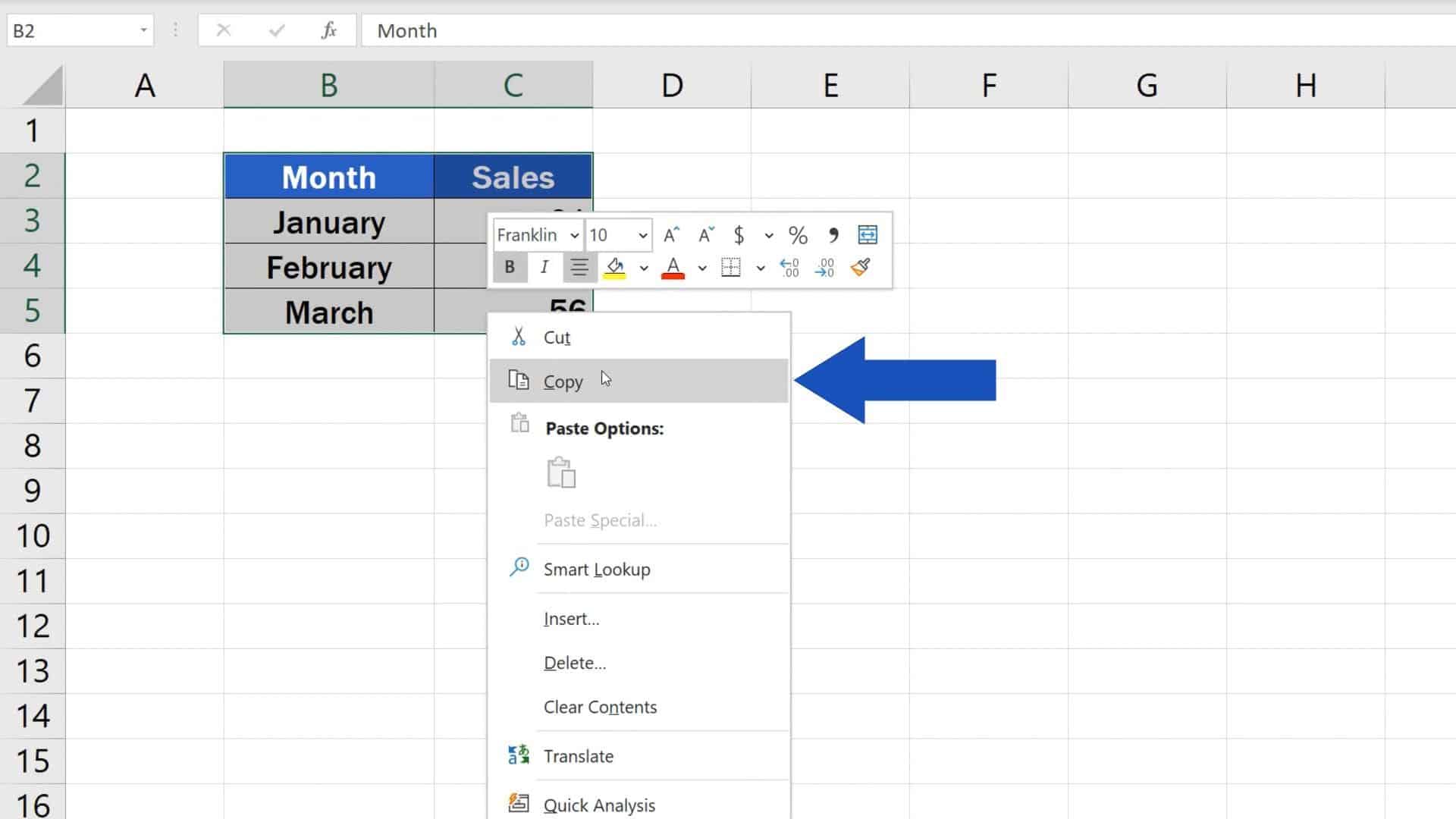Select Quick Analysis from context menu
Screen dimensions: 1456x819
coord(599,805)
